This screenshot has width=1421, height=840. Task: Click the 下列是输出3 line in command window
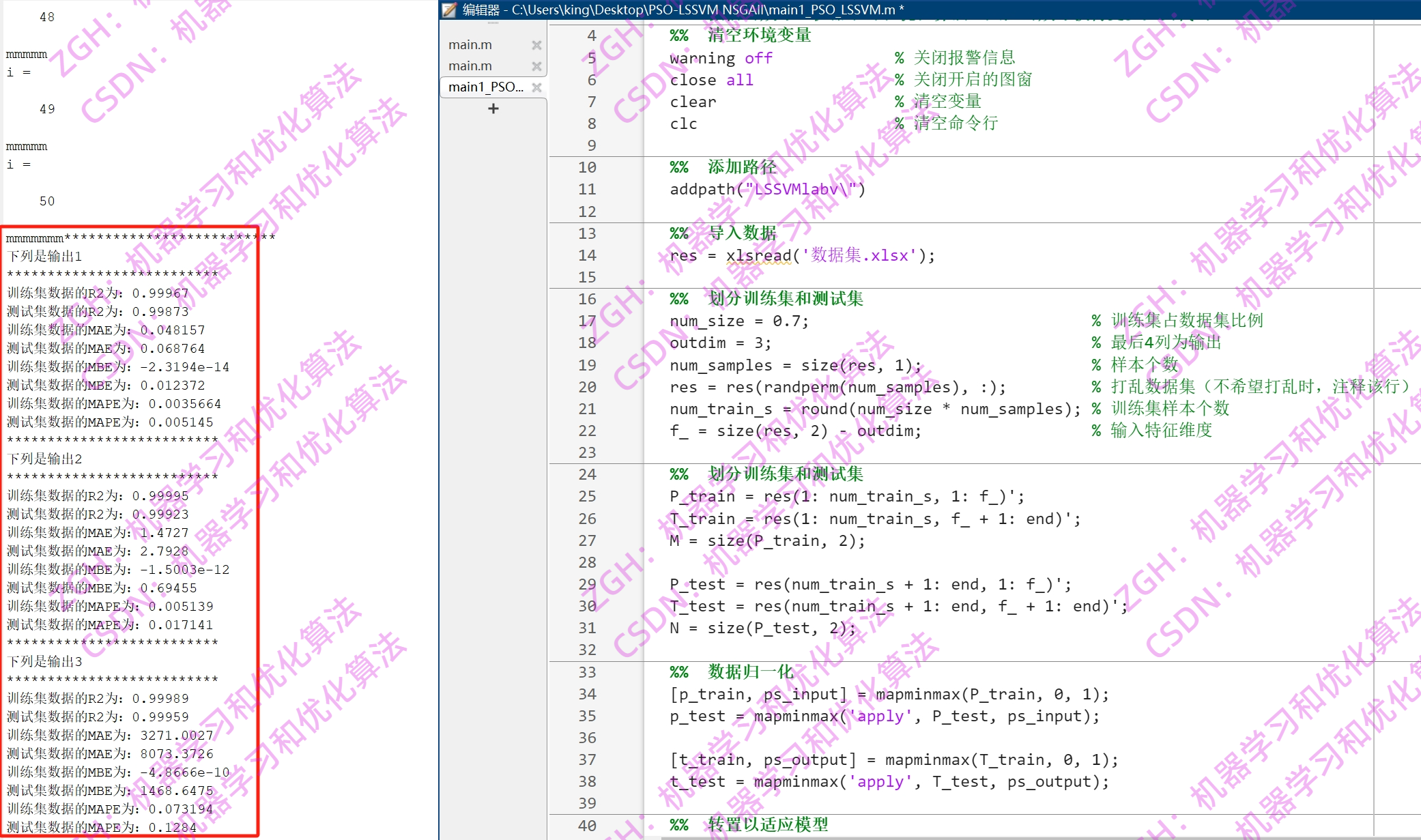(44, 662)
